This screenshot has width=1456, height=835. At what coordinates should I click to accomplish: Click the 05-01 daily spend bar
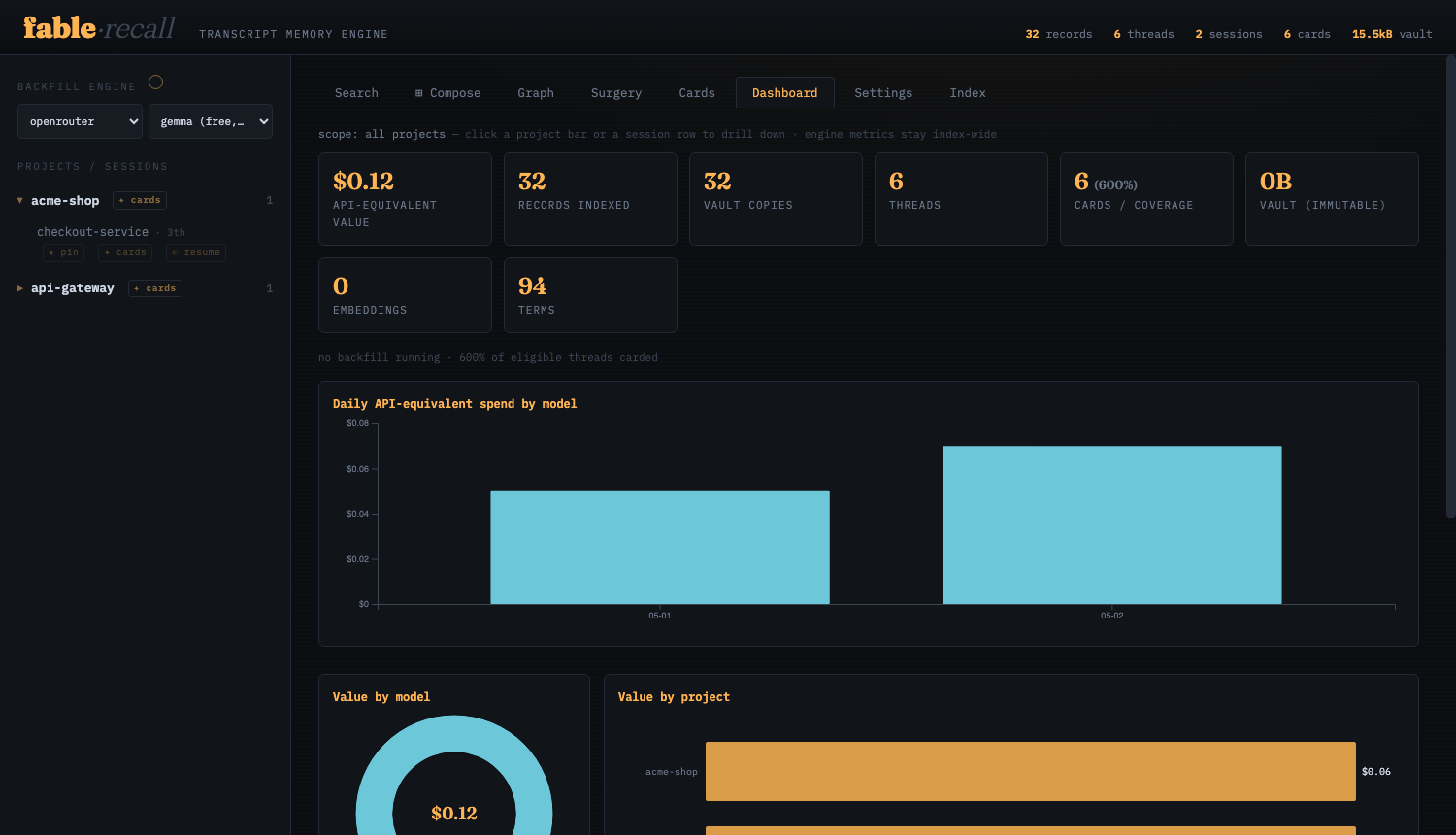660,548
